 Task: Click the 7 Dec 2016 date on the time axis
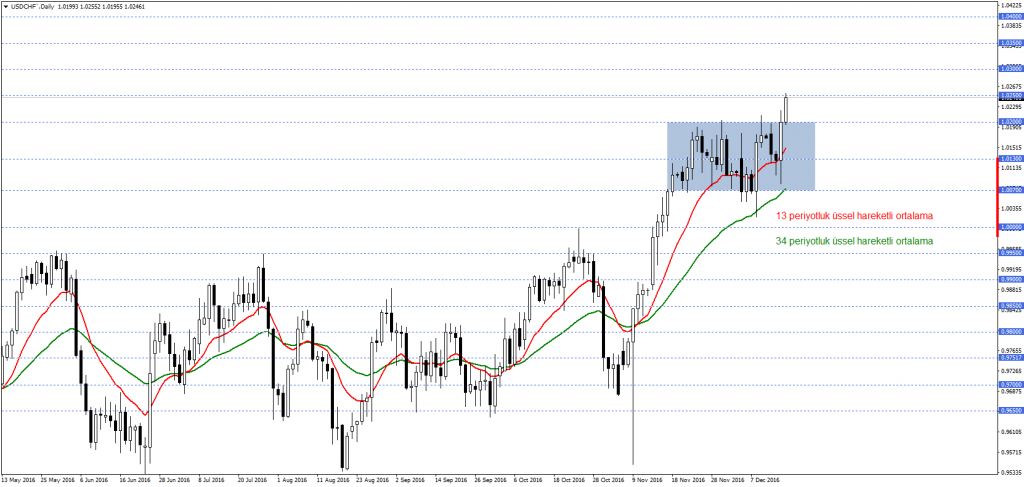765,480
